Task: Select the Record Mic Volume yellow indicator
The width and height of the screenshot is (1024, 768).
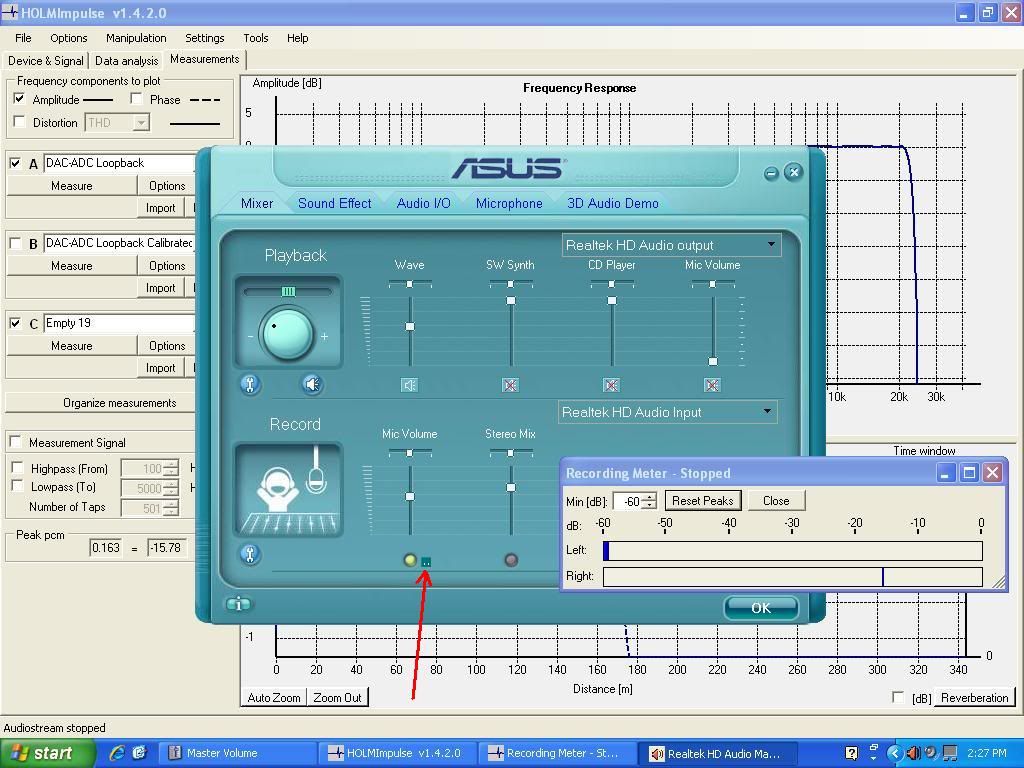Action: tap(410, 560)
